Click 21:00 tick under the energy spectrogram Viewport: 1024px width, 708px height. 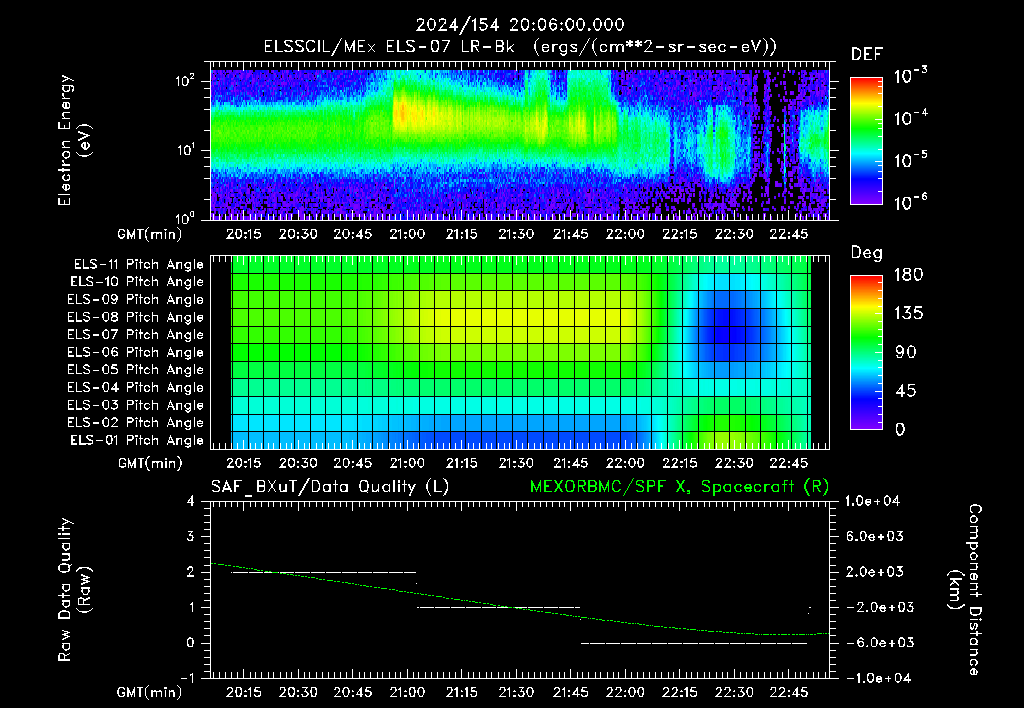pyautogui.click(x=407, y=234)
